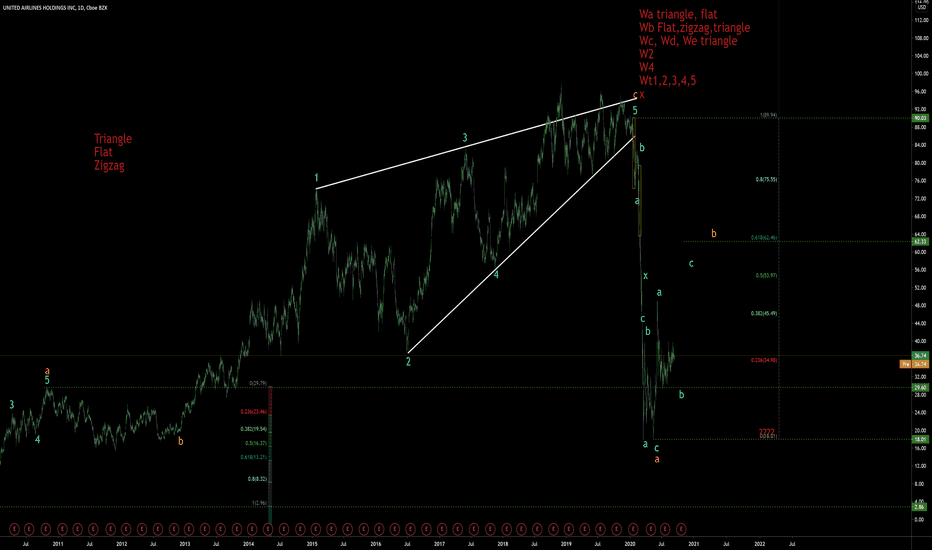This screenshot has width=932, height=550.
Task: Select the green 2.86 price label
Action: 920,507
